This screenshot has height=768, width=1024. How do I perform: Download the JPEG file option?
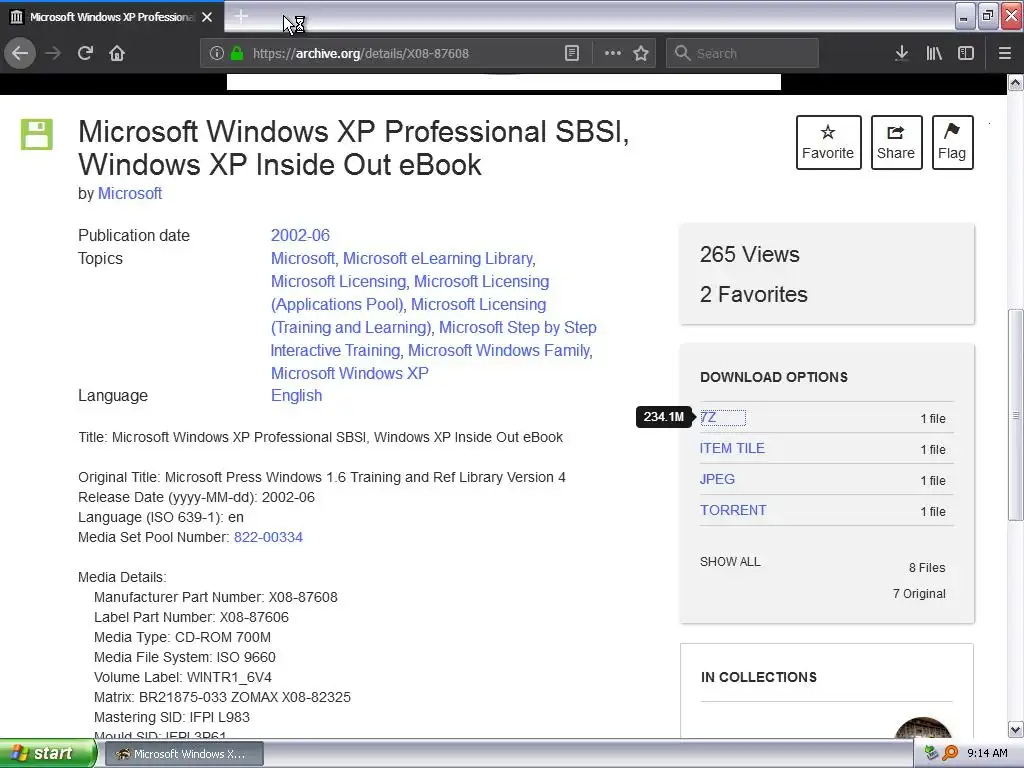pyautogui.click(x=717, y=479)
